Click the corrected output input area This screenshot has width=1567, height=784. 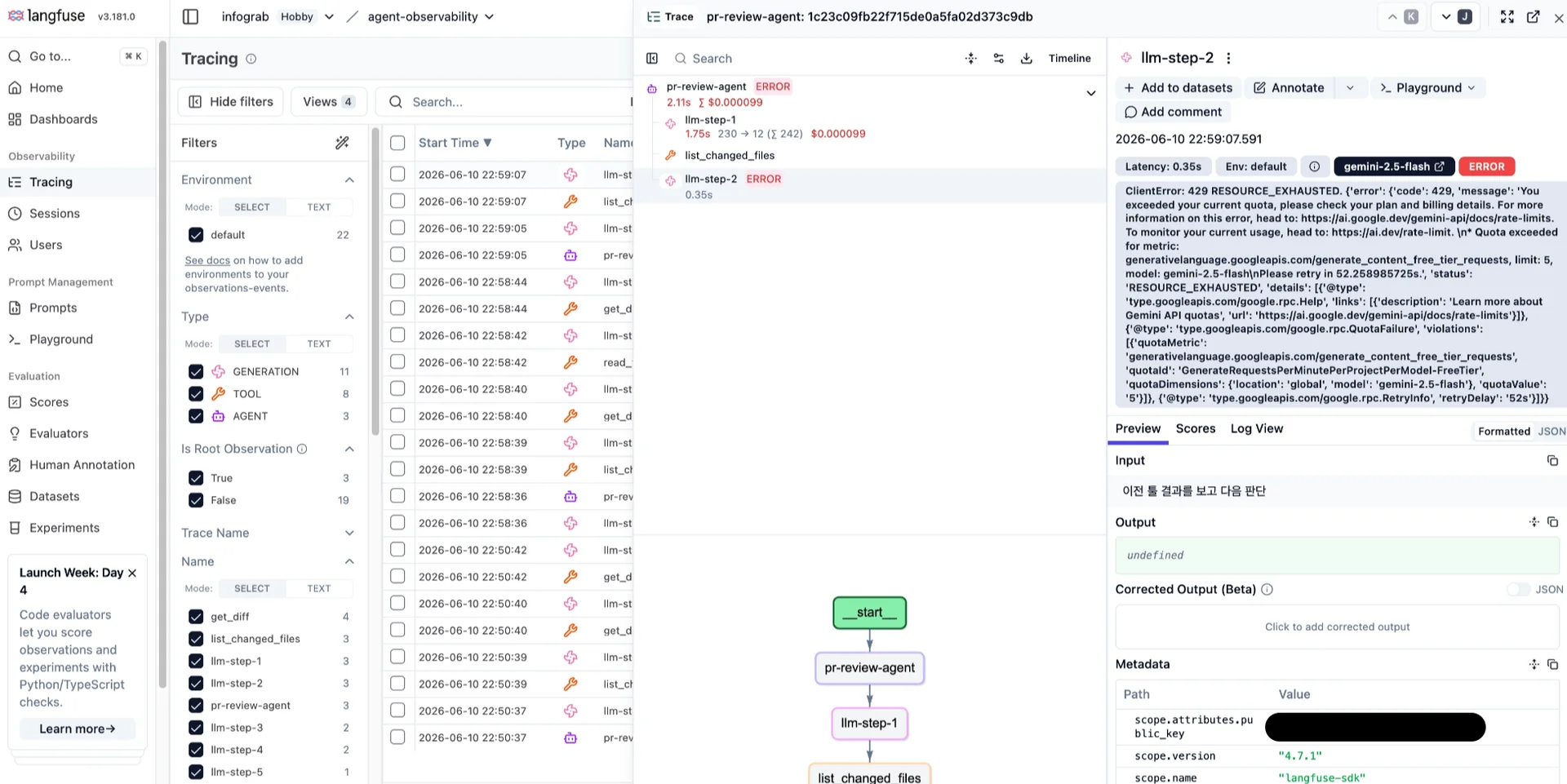1337,627
